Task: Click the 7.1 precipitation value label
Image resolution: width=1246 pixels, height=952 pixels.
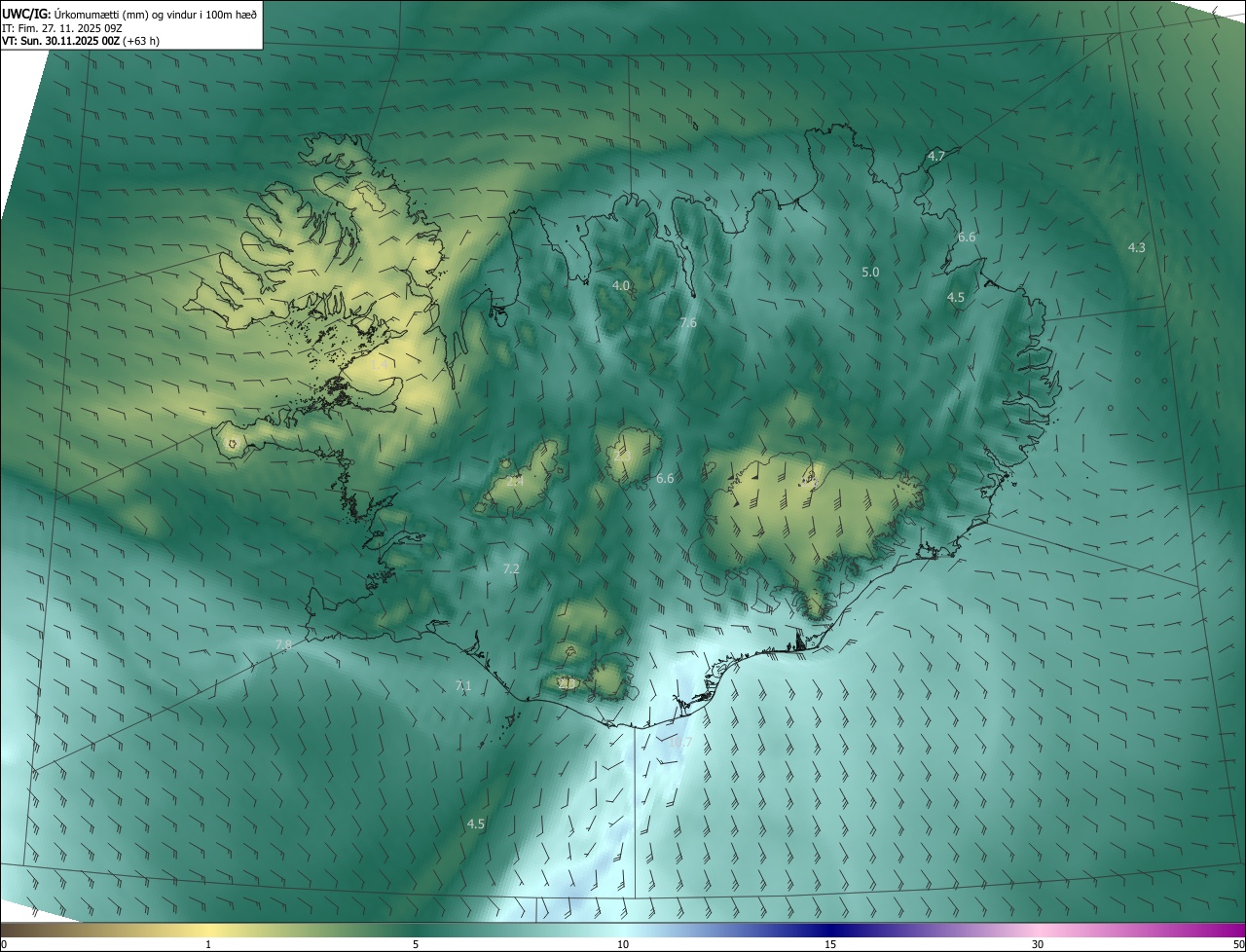Action: [x=463, y=686]
